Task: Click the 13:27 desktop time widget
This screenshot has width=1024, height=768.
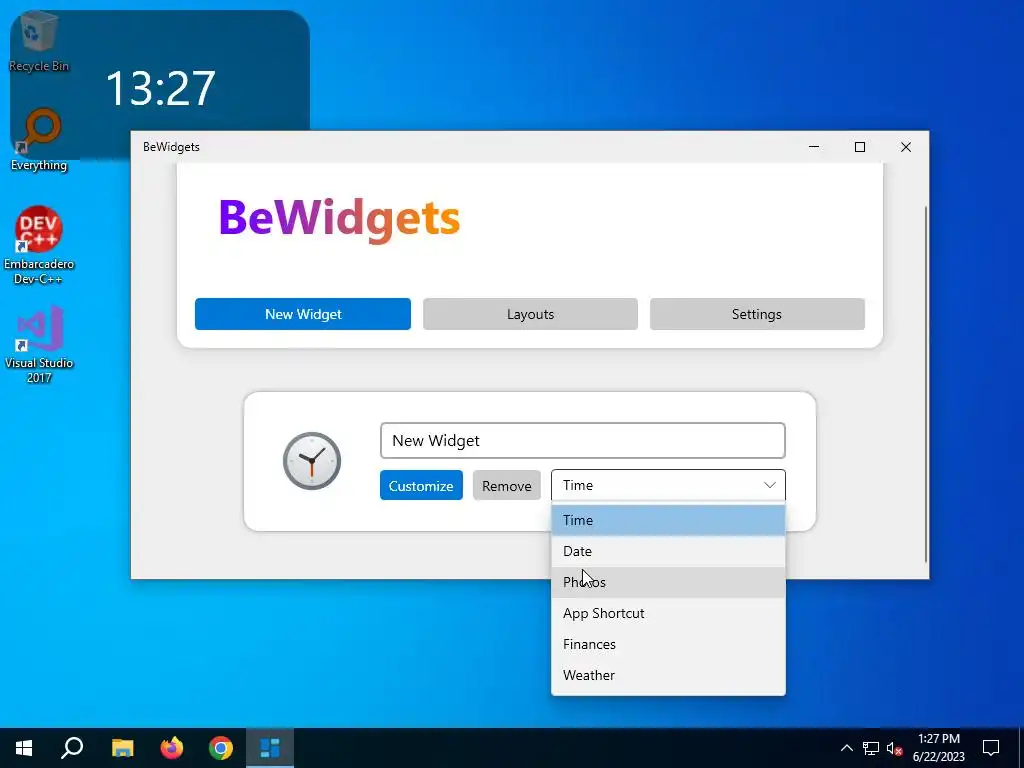Action: pos(160,88)
